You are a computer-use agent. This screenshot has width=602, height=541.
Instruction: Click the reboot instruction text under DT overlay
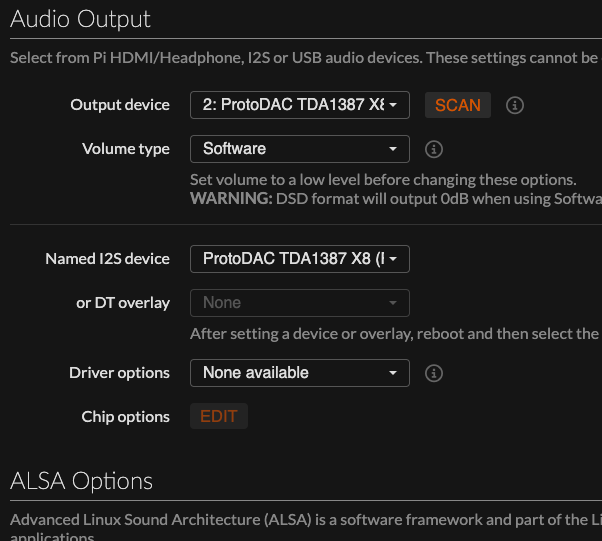coord(396,334)
